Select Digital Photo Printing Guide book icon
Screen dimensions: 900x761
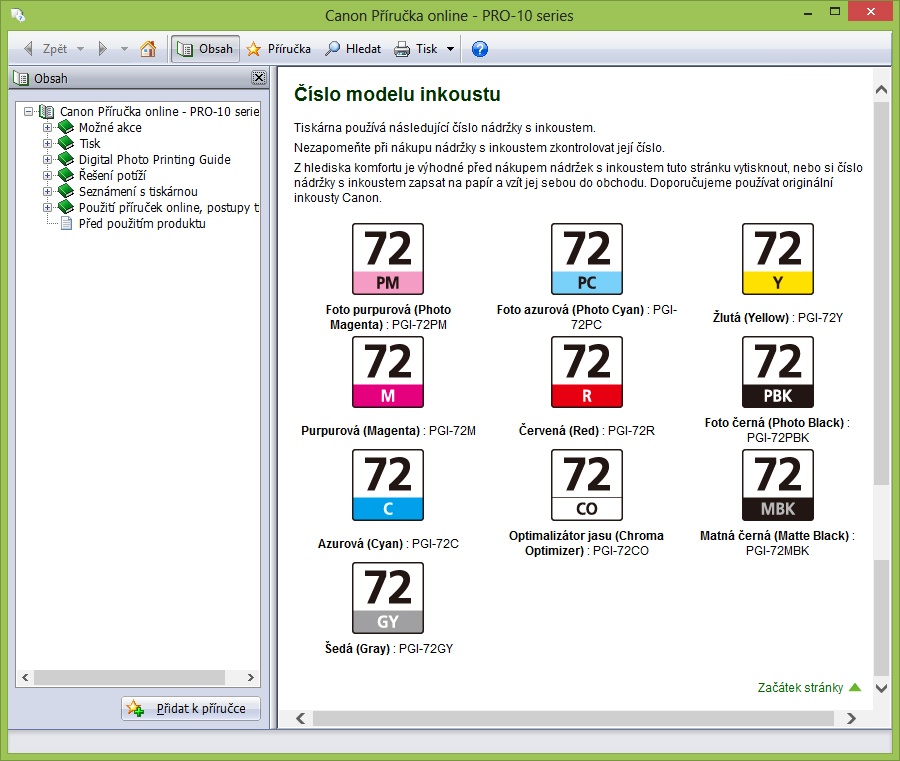pos(66,159)
